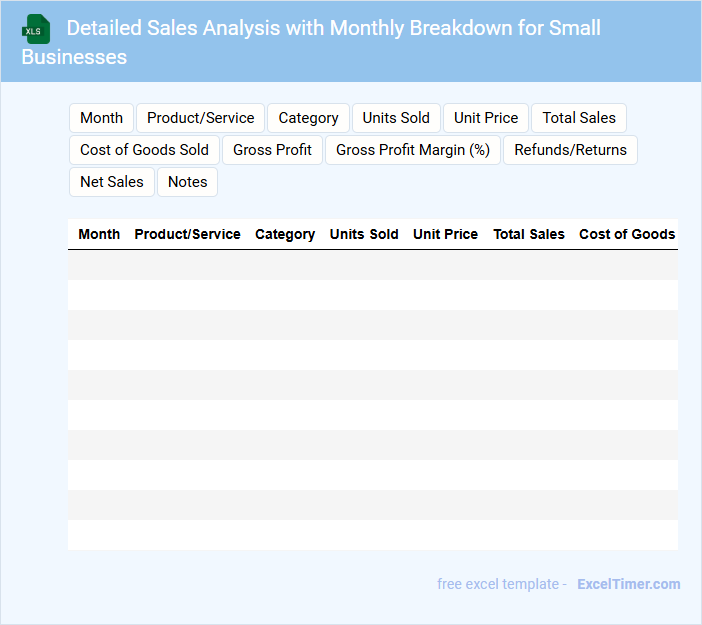Select the Month tag button
702x625 pixels.
click(101, 118)
